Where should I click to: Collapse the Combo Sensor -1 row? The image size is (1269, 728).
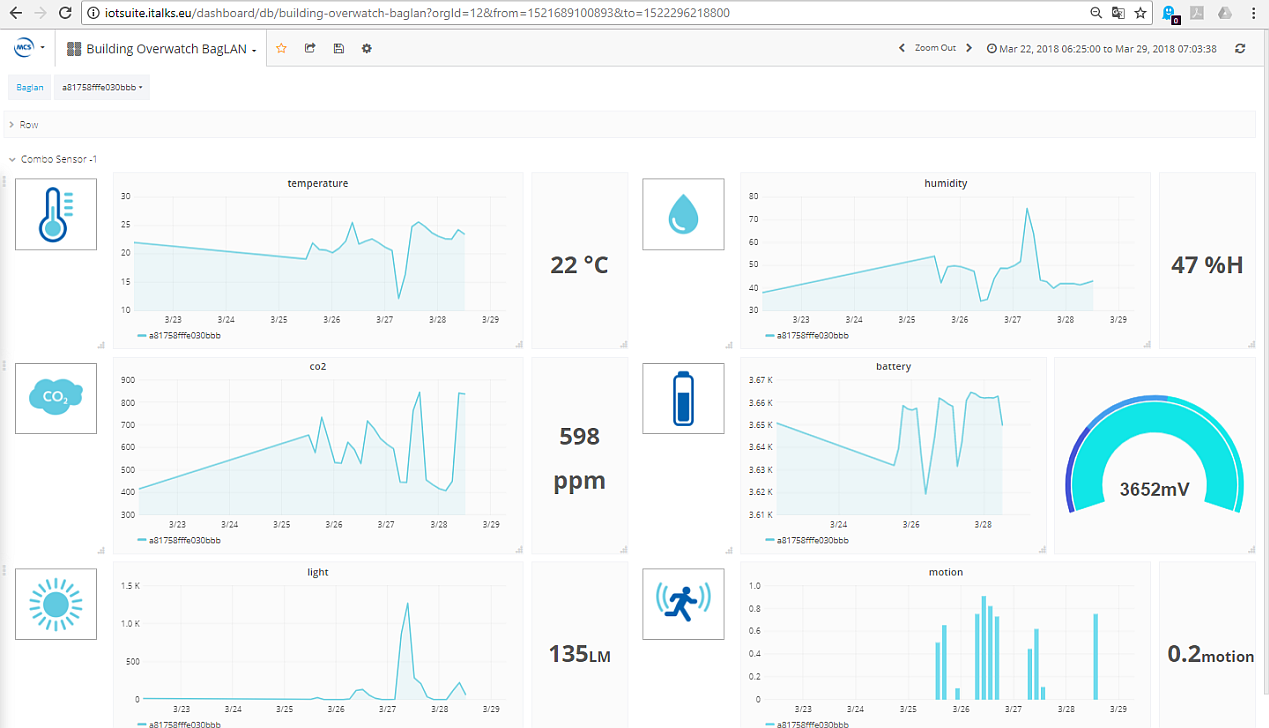pos(58,159)
